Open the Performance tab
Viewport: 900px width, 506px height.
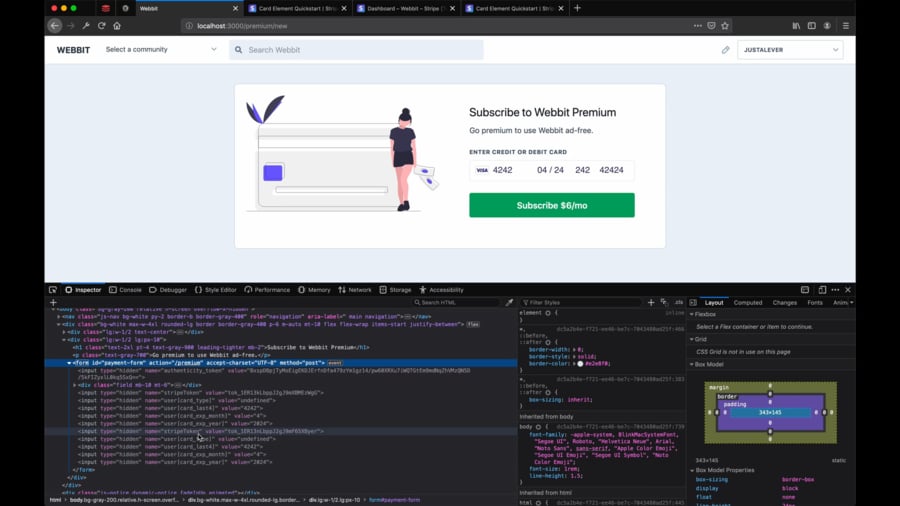pos(267,290)
